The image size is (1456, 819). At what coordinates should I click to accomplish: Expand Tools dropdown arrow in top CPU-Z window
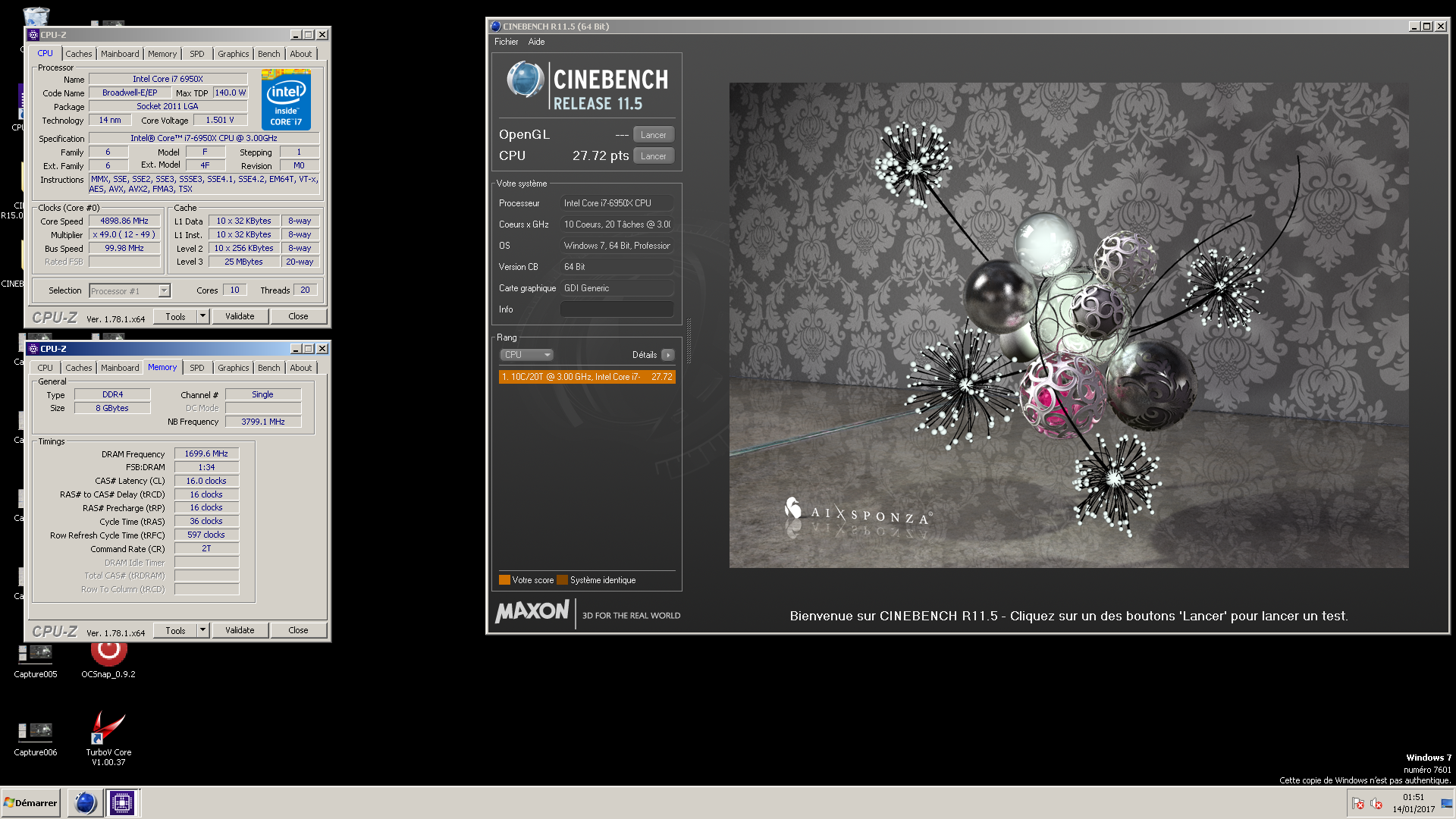203,316
